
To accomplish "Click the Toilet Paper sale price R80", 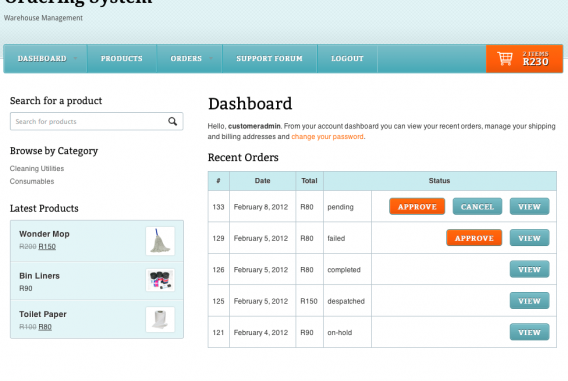I will (45, 327).
